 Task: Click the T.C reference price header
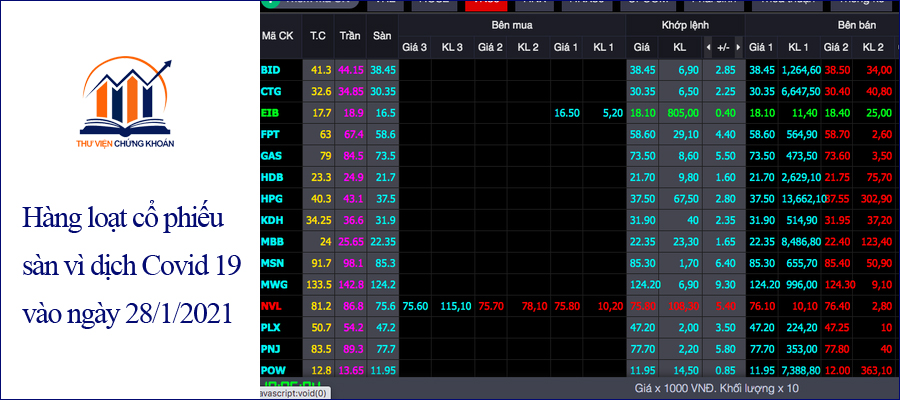pyautogui.click(x=318, y=36)
